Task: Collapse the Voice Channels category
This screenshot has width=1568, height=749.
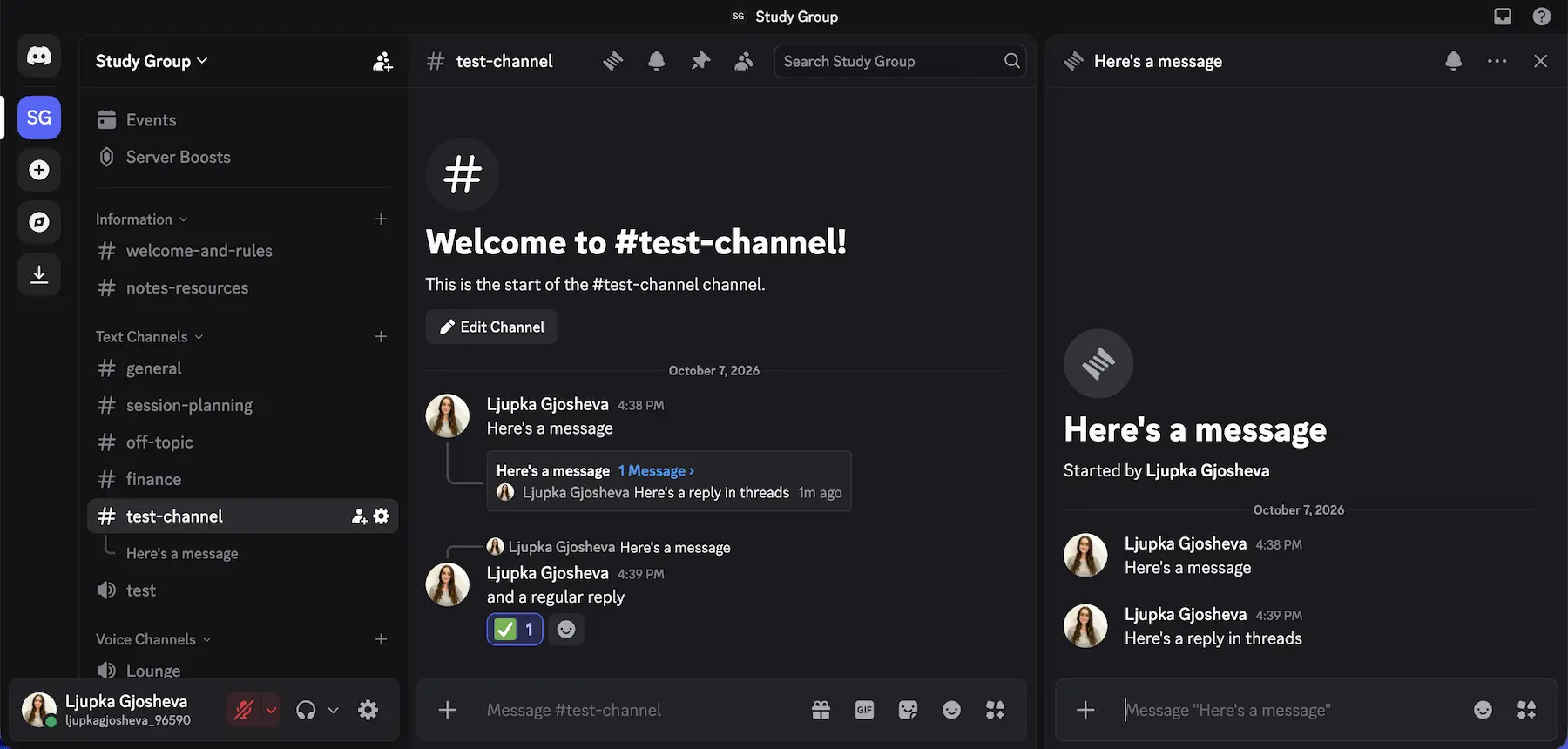Action: [x=153, y=639]
